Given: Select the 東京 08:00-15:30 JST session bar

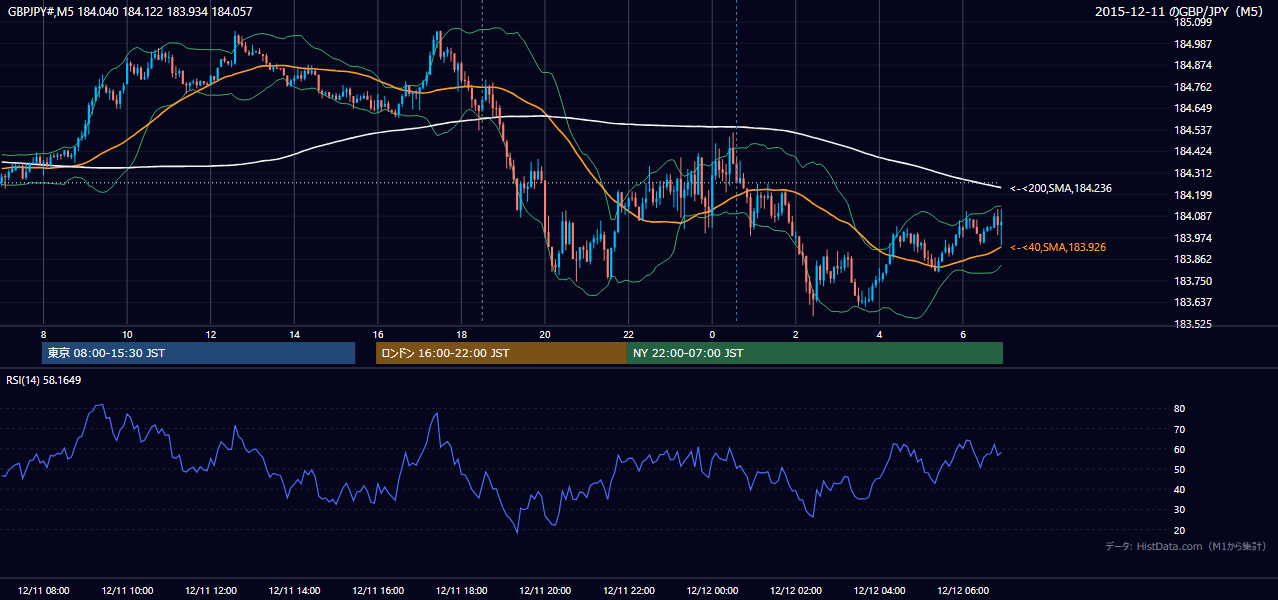Looking at the screenshot, I should (x=198, y=353).
